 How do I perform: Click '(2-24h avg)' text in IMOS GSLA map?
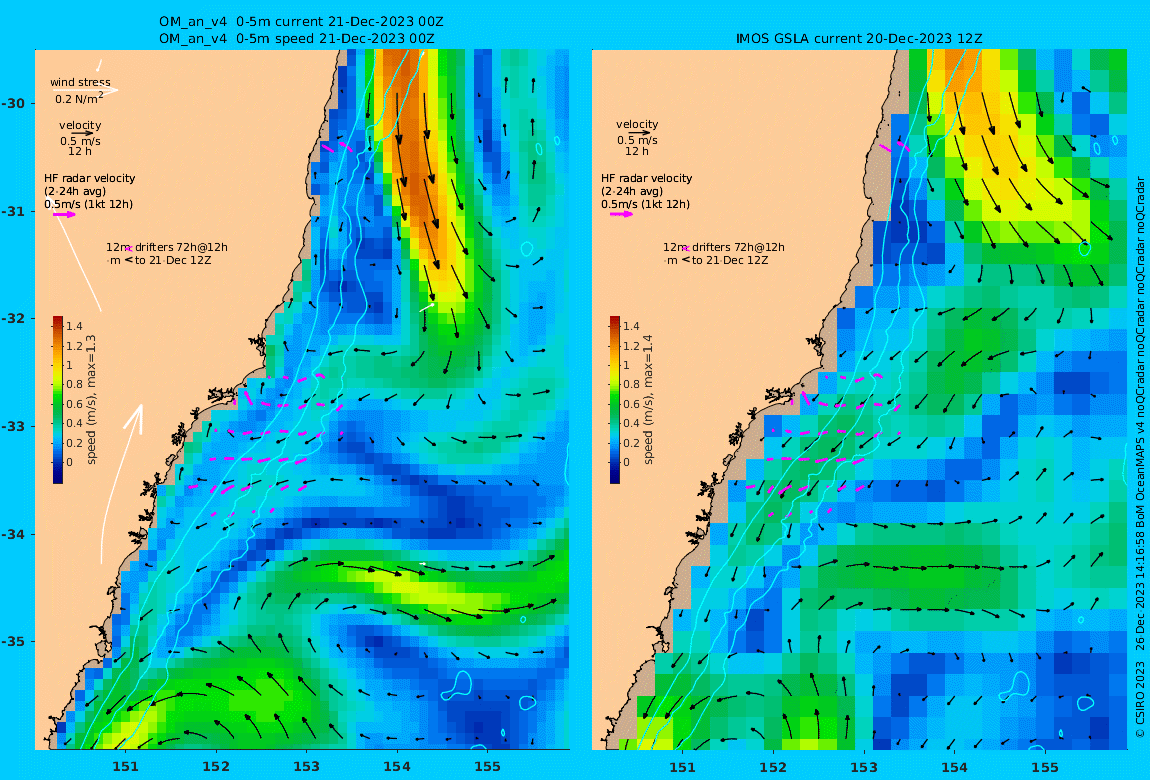(x=632, y=191)
